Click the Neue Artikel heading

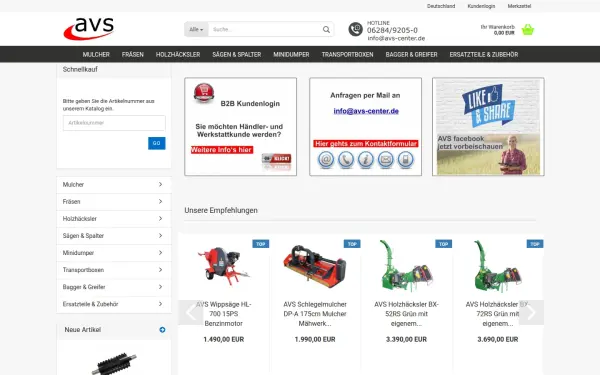[83, 330]
